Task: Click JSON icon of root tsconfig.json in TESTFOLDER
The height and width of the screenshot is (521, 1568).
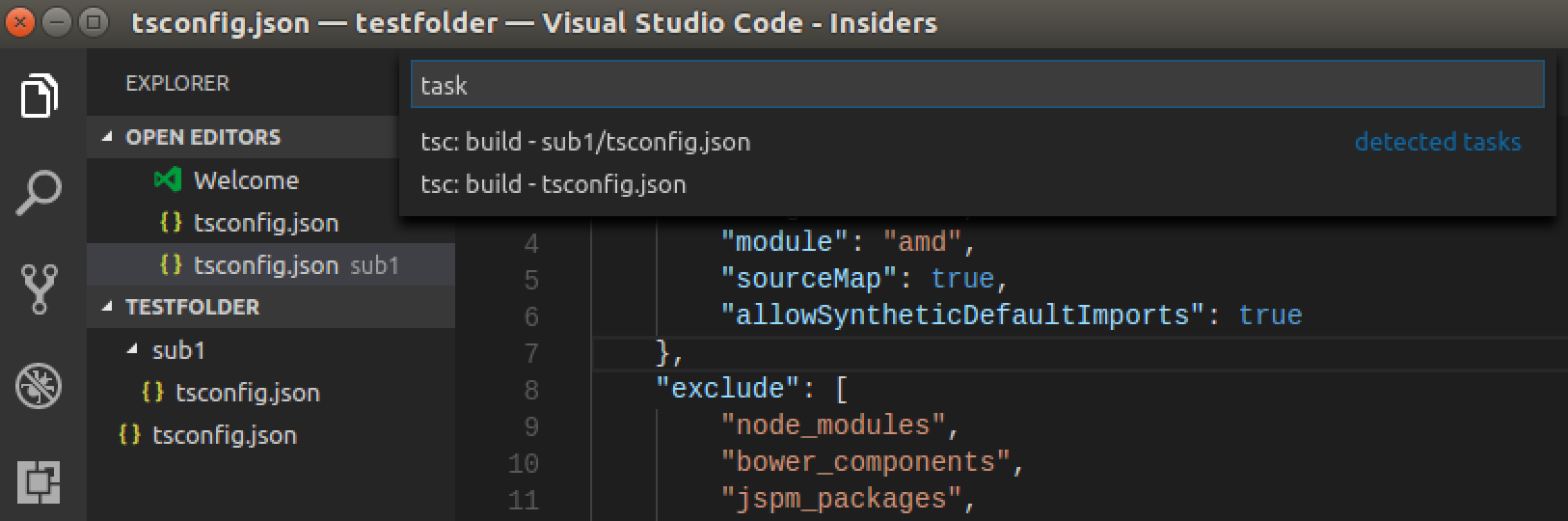Action: coord(129,434)
